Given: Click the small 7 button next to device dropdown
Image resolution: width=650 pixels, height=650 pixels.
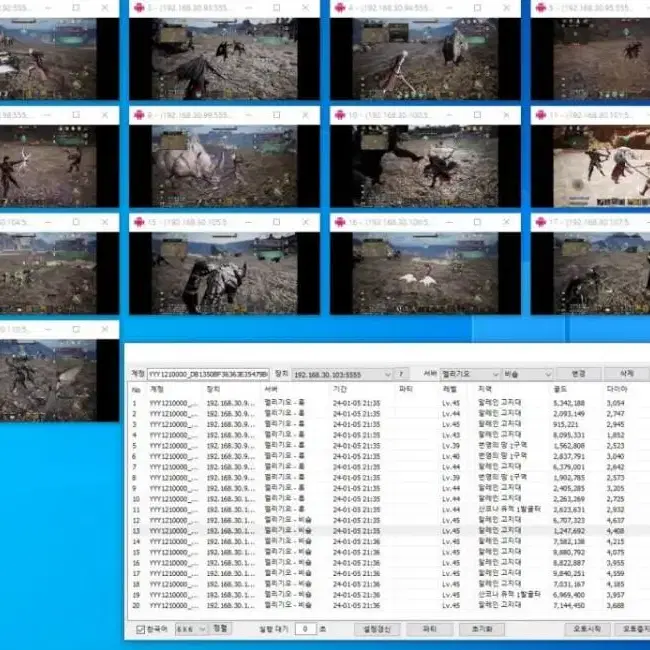Looking at the screenshot, I should pos(401,374).
